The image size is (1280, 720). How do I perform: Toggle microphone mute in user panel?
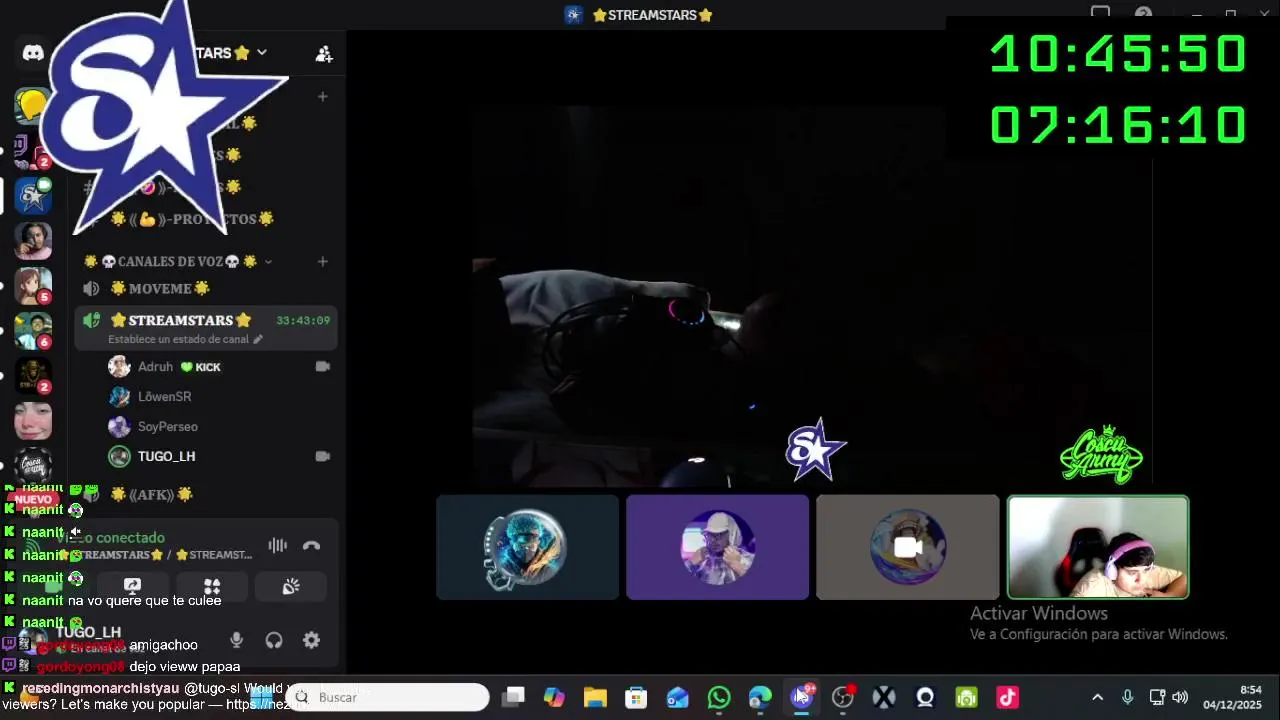(236, 640)
